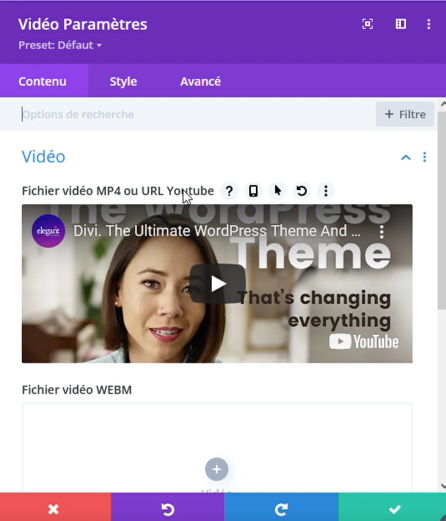446x521 pixels.
Task: Click the YouTube logo on video
Action: [364, 342]
